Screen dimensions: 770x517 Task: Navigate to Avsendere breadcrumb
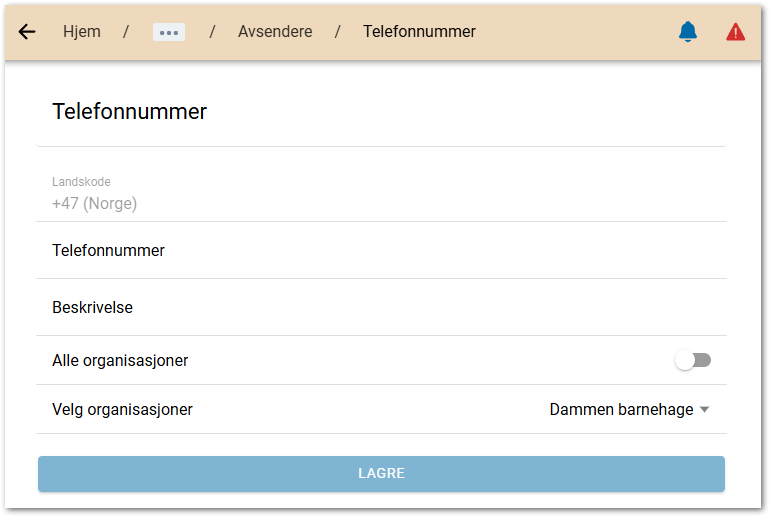tap(275, 32)
